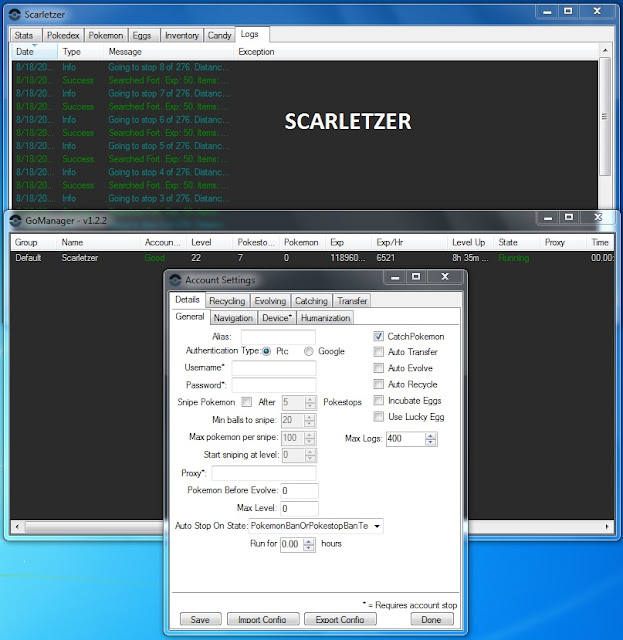Image resolution: width=623 pixels, height=640 pixels.
Task: Enable the Incubate Eggs checkbox
Action: (378, 400)
